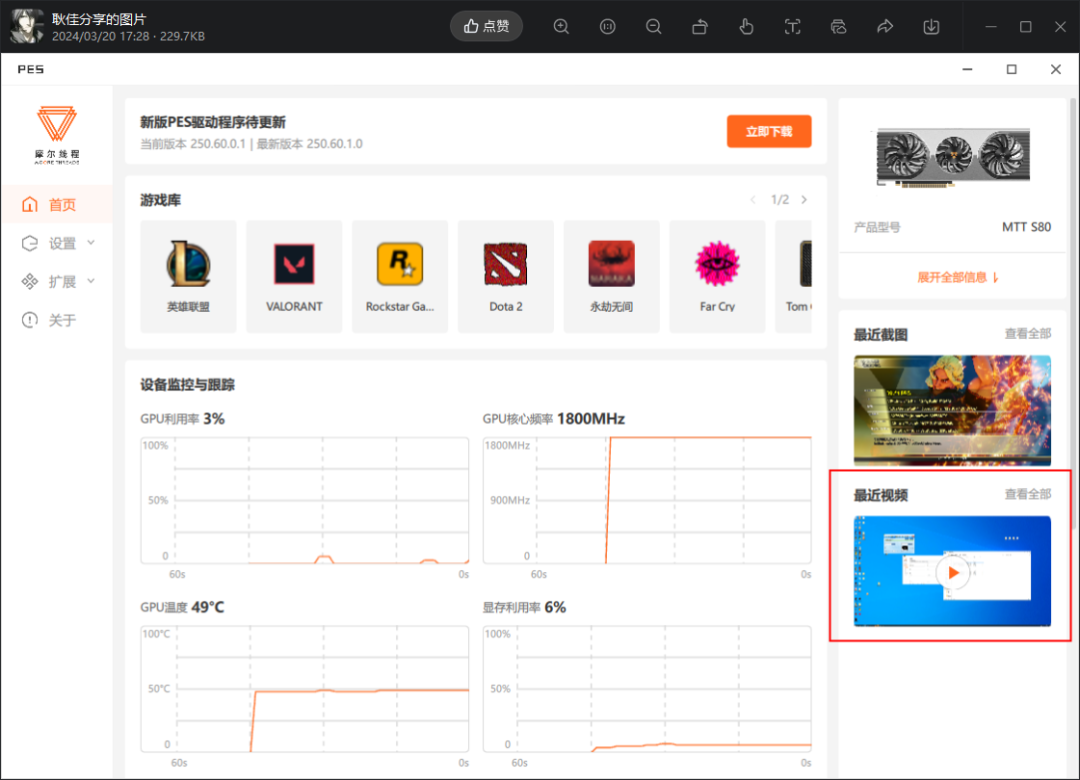Expand the 扩展 sidebar menu
Viewport: 1080px width, 780px height.
click(x=62, y=281)
